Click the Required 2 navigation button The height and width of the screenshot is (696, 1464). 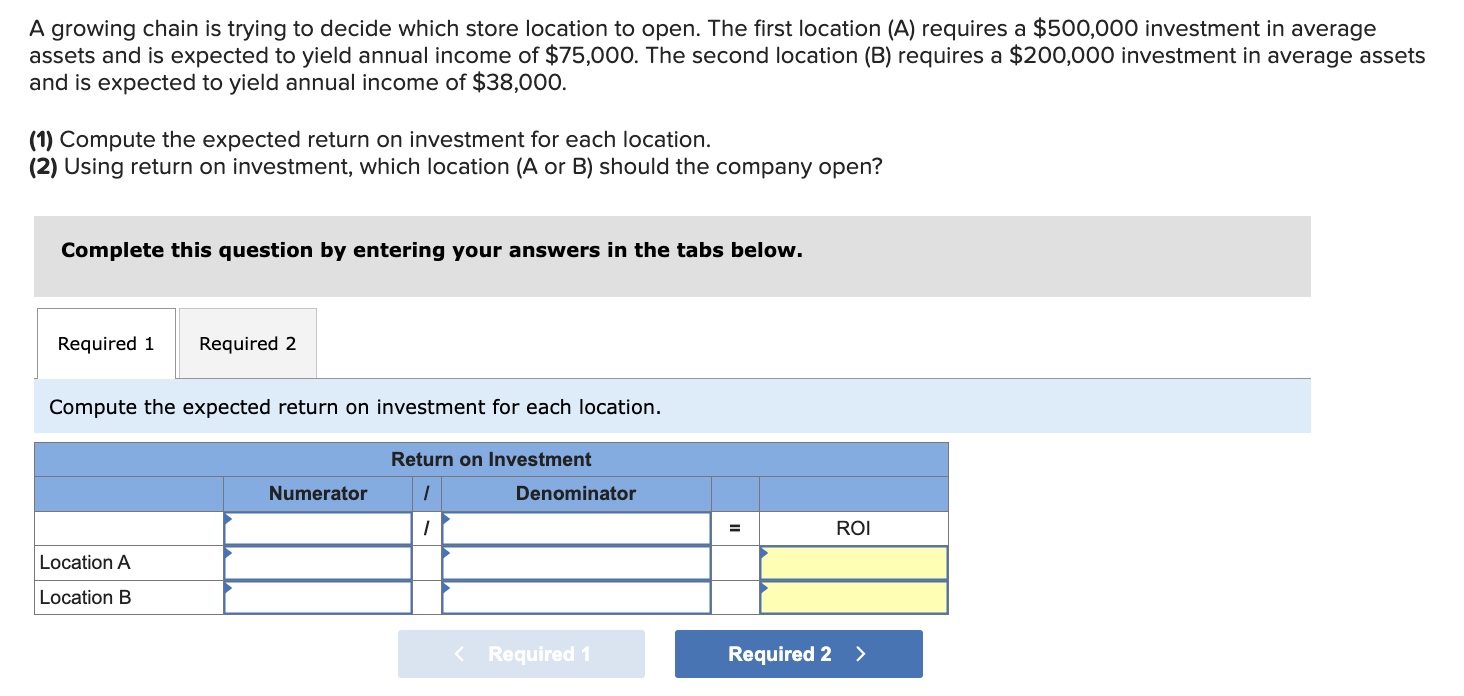coord(797,653)
